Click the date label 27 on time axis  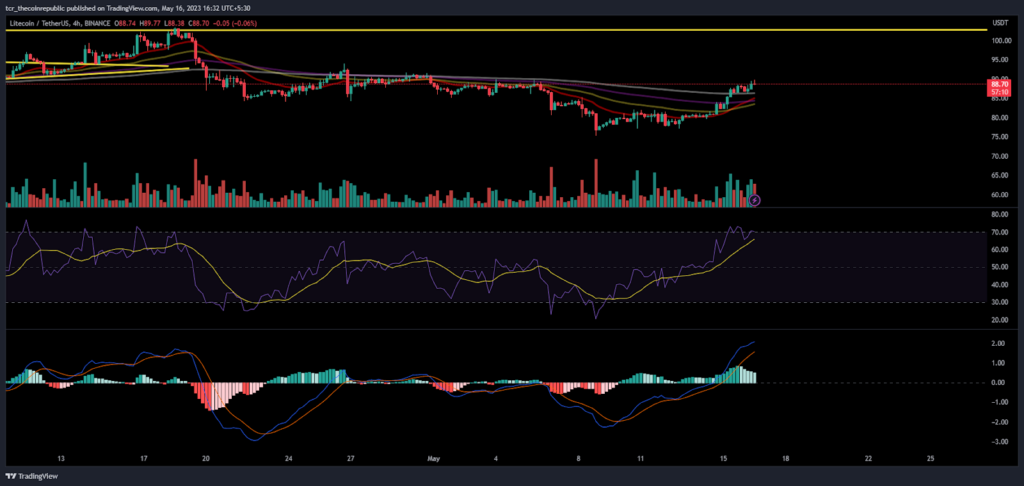[x=351, y=458]
